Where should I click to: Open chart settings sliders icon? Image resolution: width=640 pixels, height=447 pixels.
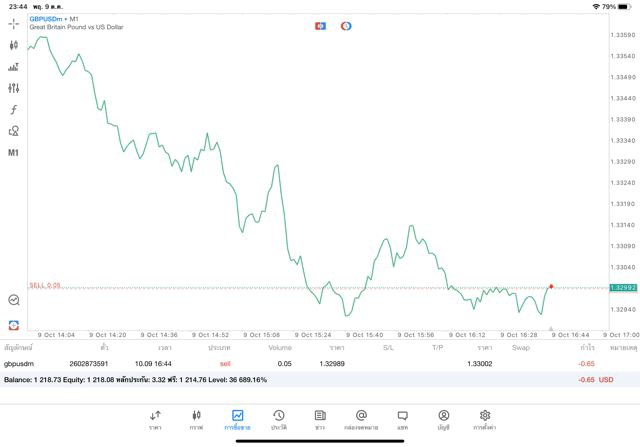13,88
